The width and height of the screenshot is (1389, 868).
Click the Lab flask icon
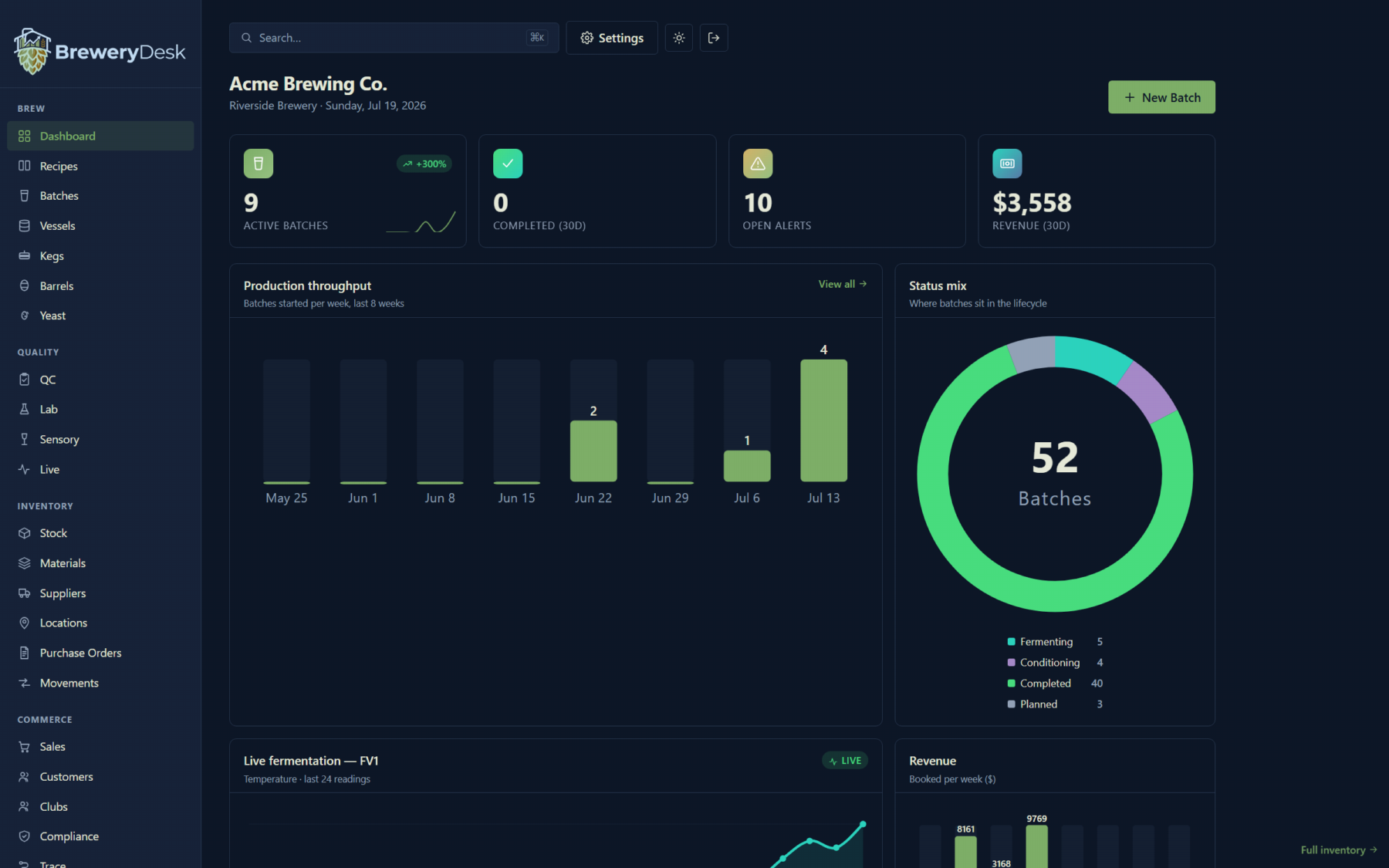[25, 409]
